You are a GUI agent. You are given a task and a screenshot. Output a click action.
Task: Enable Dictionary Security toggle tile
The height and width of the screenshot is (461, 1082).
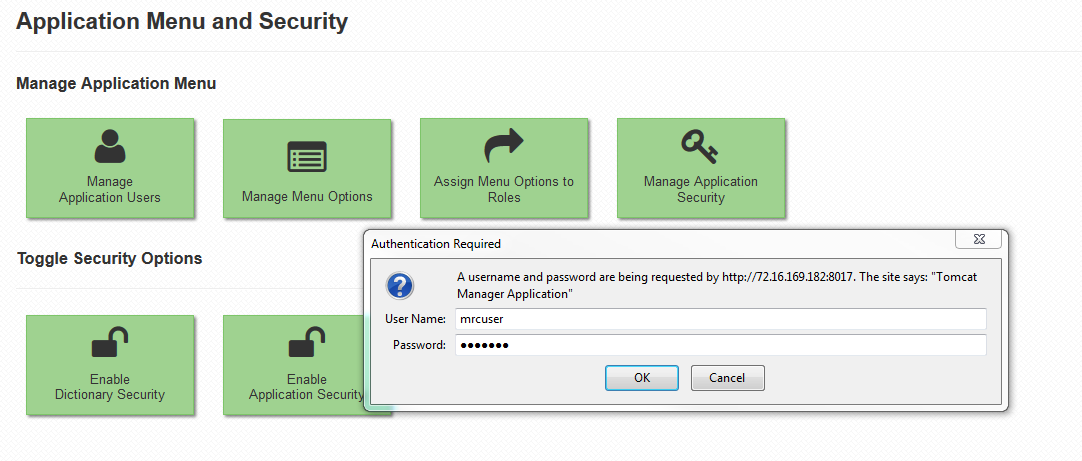[x=110, y=365]
